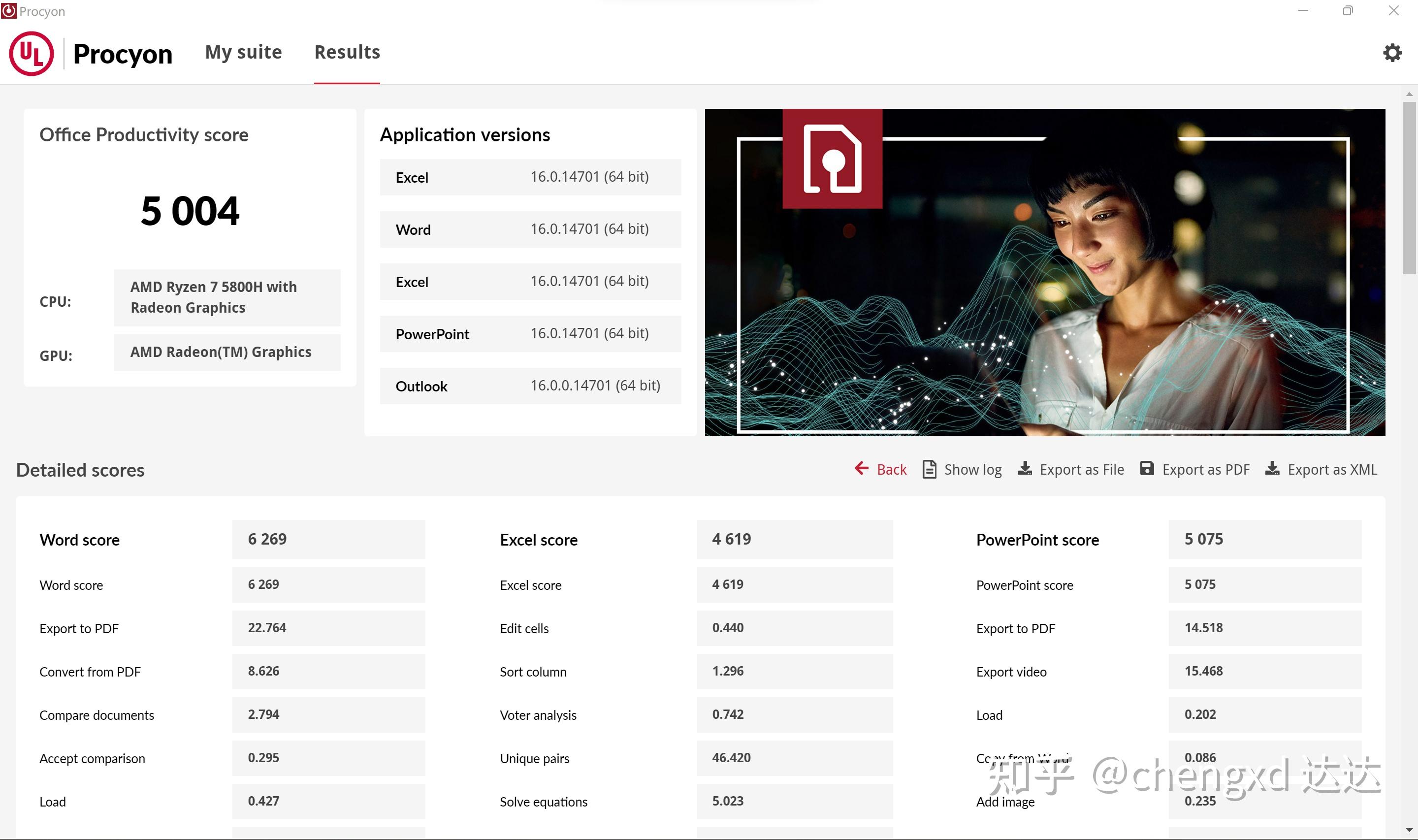Click the Export as PDF save icon
The image size is (1418, 840).
pos(1146,469)
